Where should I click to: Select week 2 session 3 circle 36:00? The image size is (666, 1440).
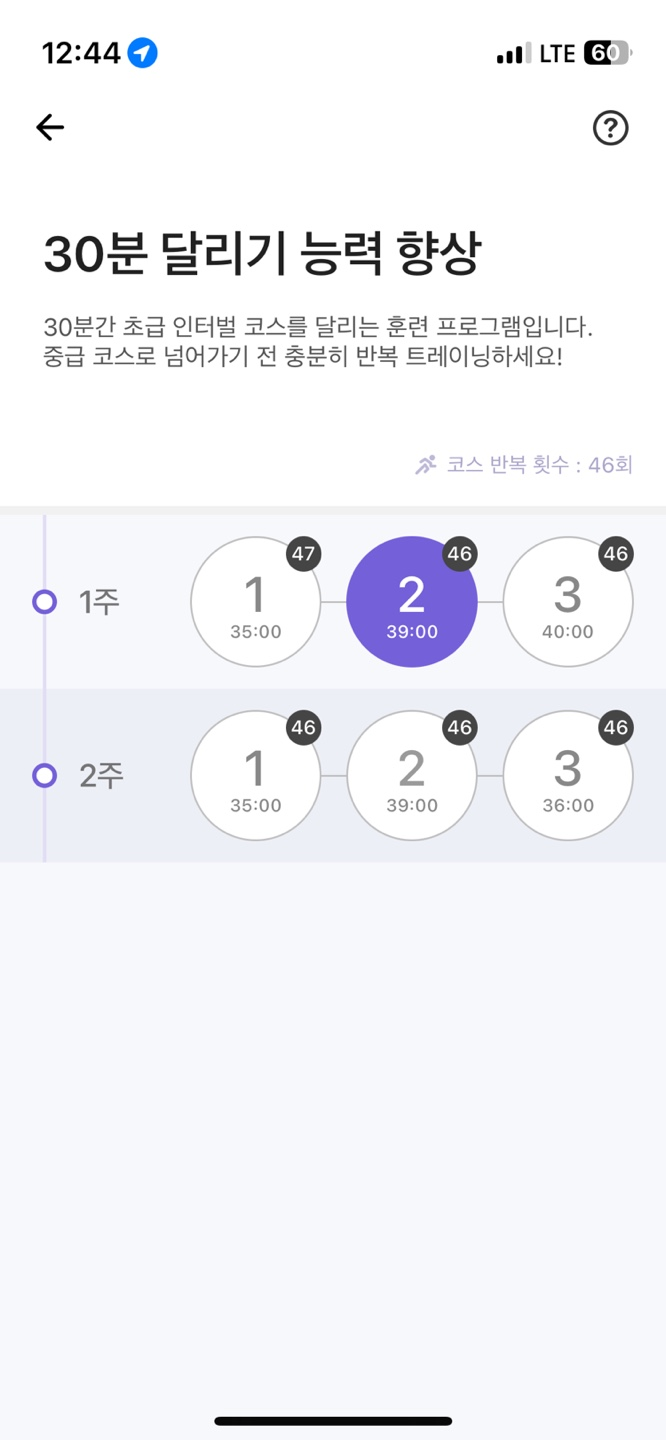[568, 776]
